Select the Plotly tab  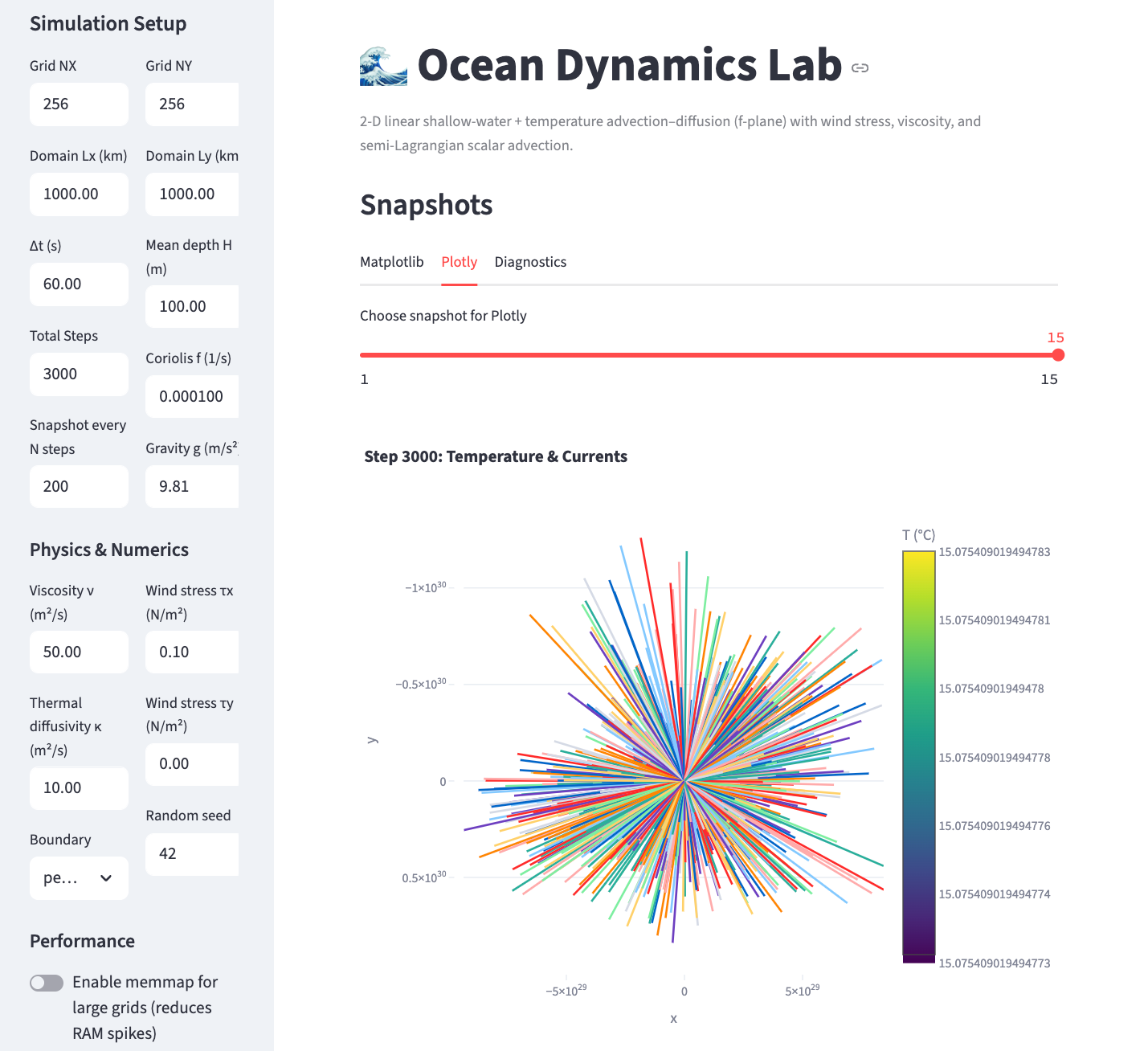(459, 262)
